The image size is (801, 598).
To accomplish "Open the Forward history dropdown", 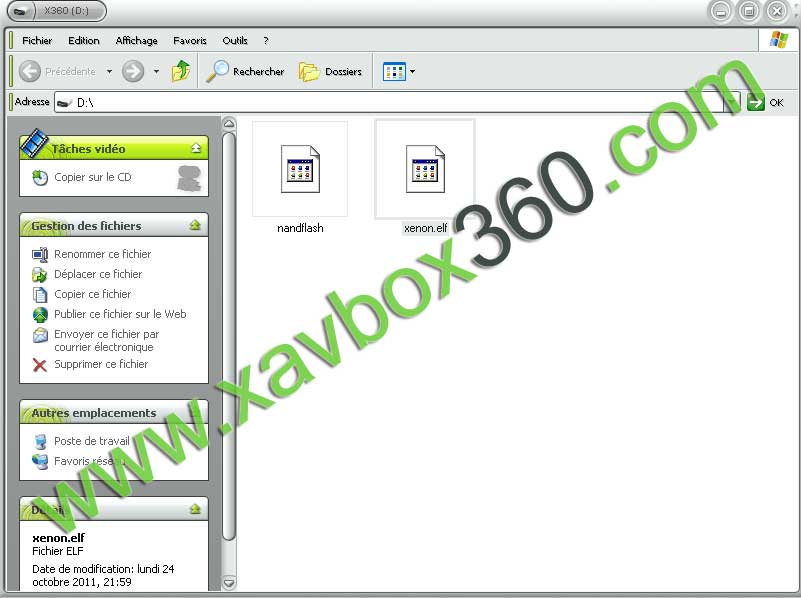I will [156, 71].
